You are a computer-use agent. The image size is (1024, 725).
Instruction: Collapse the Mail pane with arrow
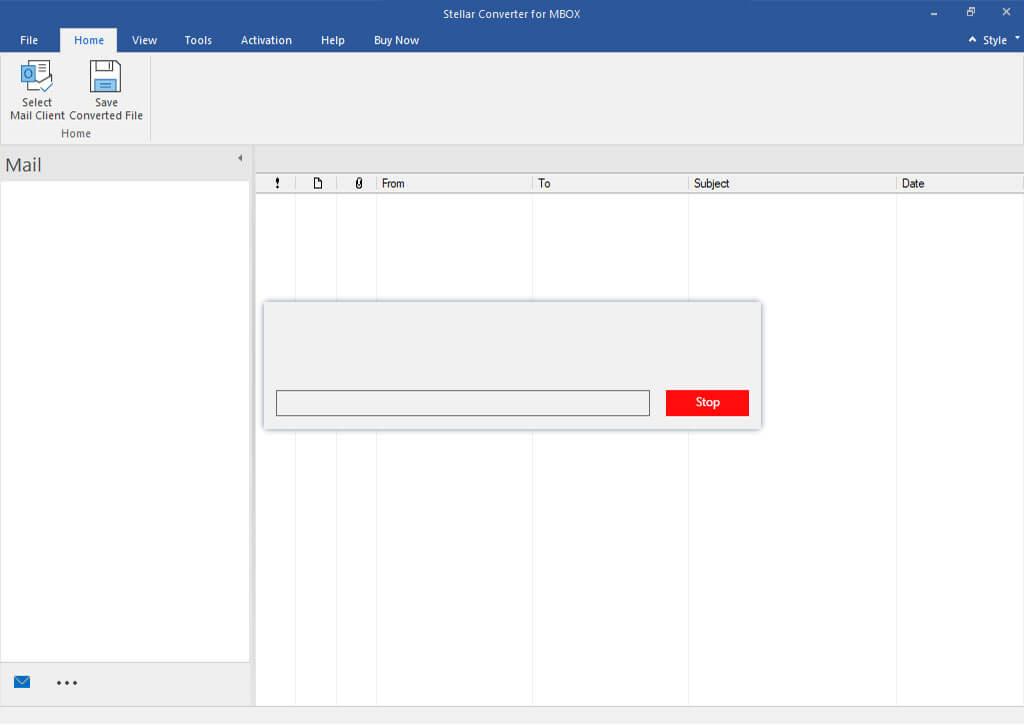pyautogui.click(x=240, y=158)
